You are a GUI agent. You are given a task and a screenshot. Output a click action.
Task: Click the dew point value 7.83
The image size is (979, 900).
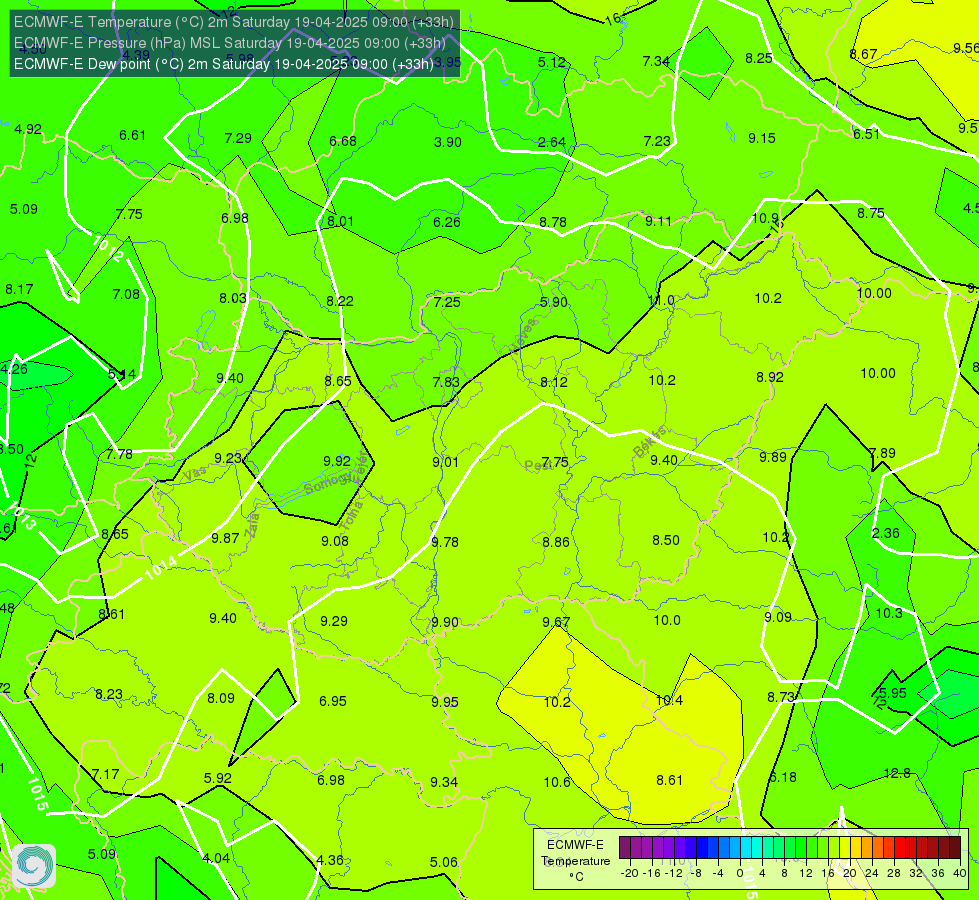point(446,382)
